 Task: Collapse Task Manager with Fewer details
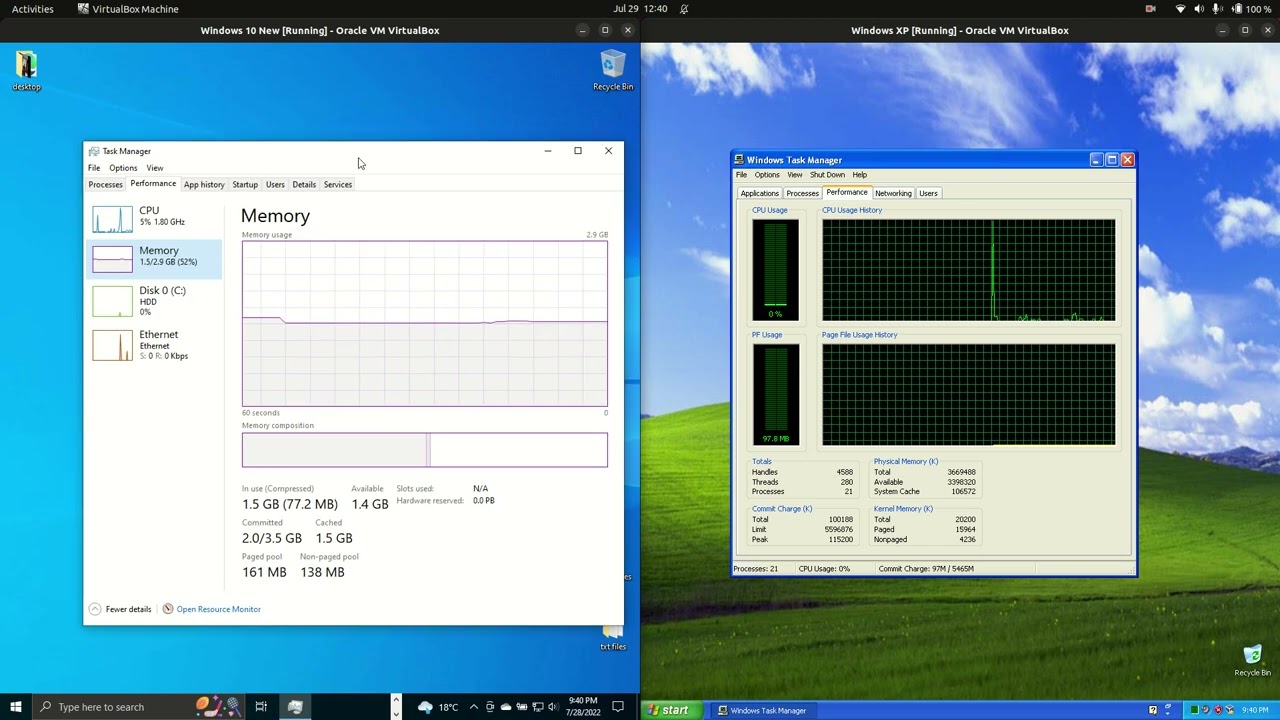click(x=120, y=609)
